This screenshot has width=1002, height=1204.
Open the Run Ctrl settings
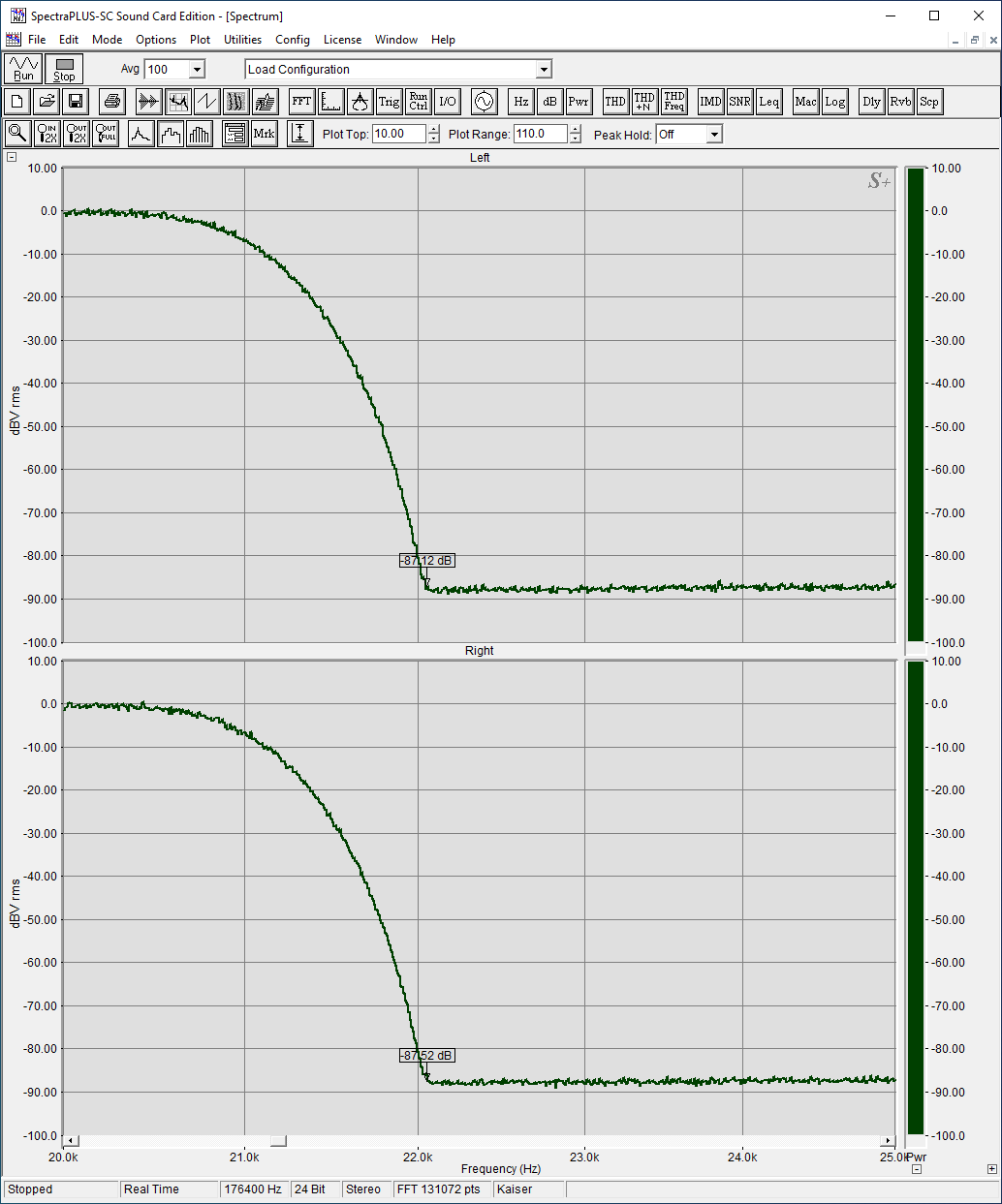418,102
